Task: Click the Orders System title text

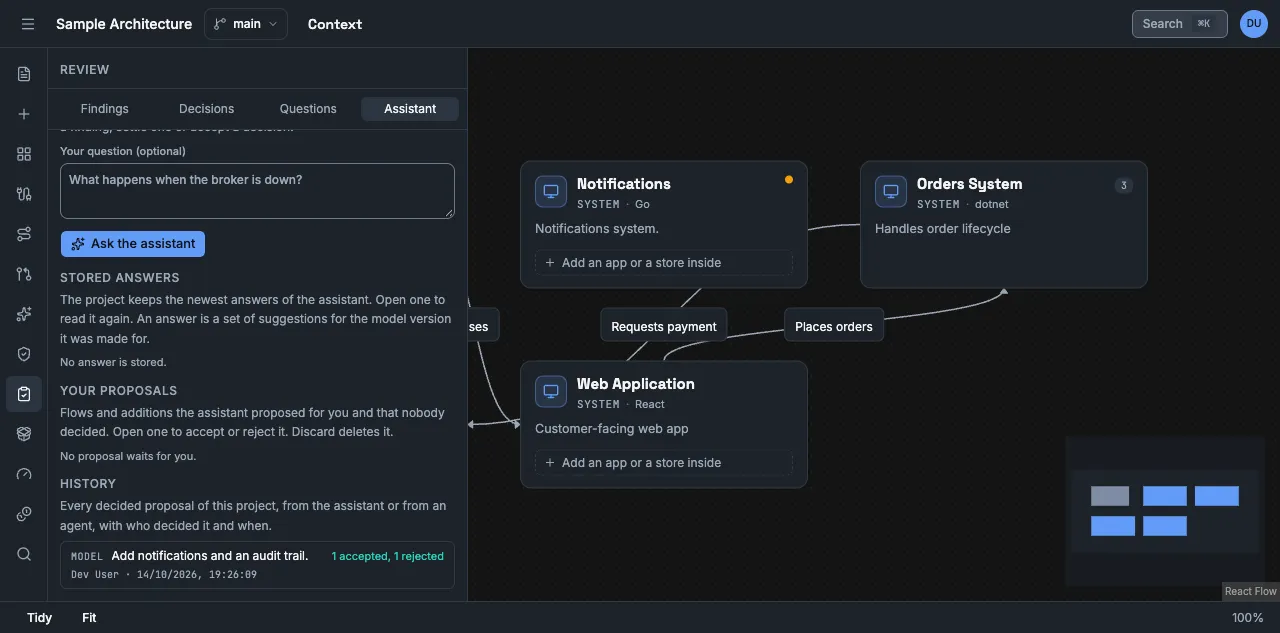Action: pos(969,184)
